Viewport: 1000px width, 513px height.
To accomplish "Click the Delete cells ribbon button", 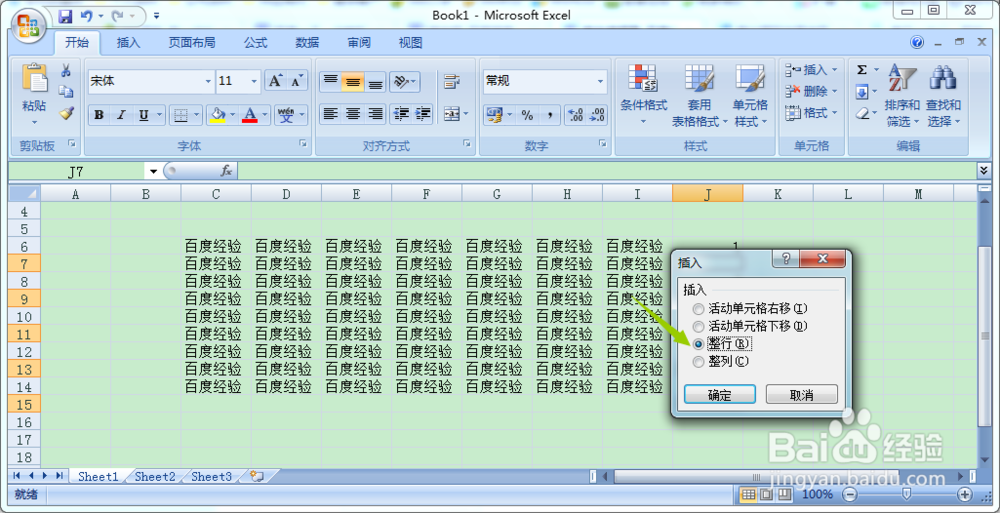I will [811, 91].
